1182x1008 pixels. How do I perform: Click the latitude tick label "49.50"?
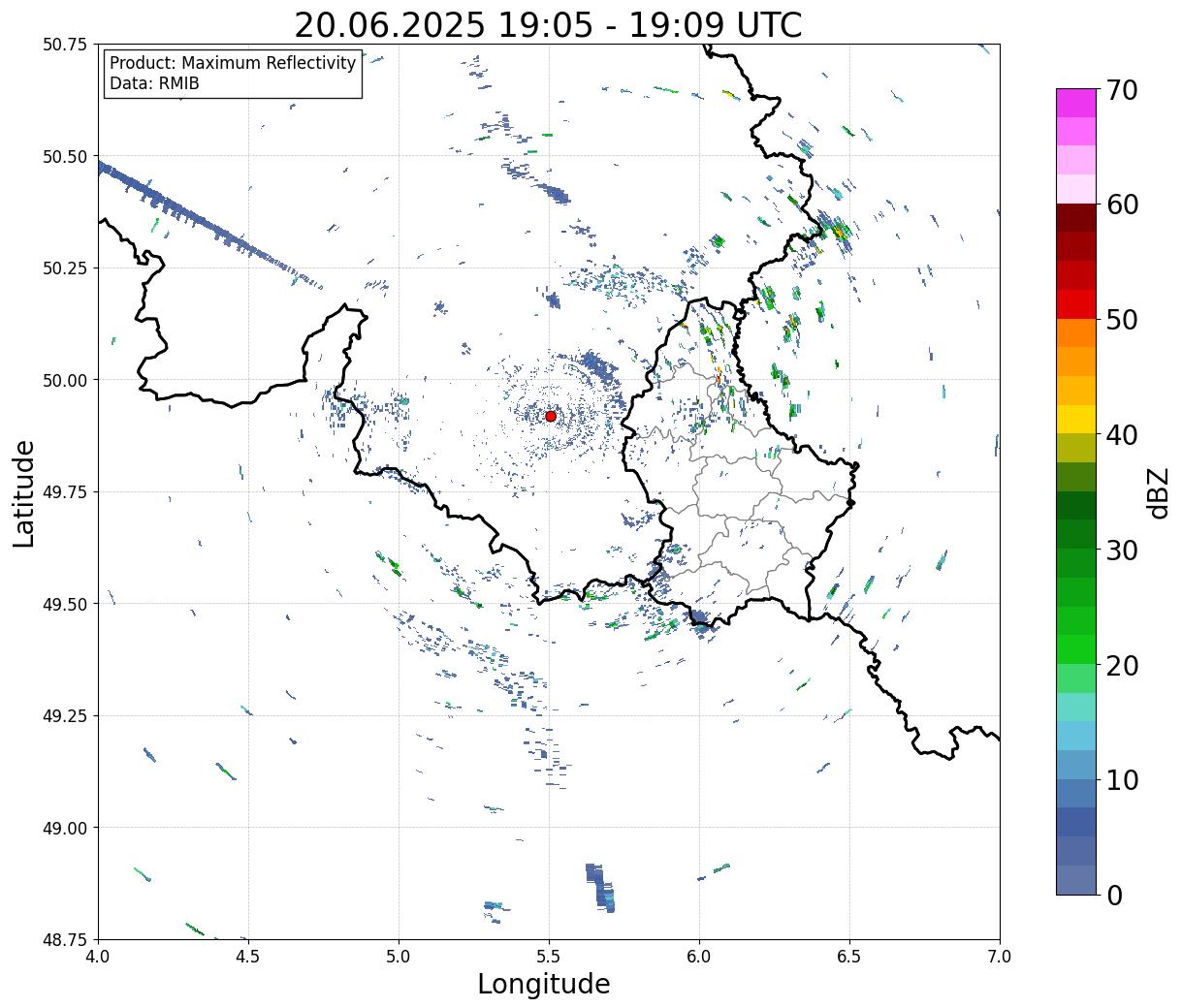click(65, 604)
